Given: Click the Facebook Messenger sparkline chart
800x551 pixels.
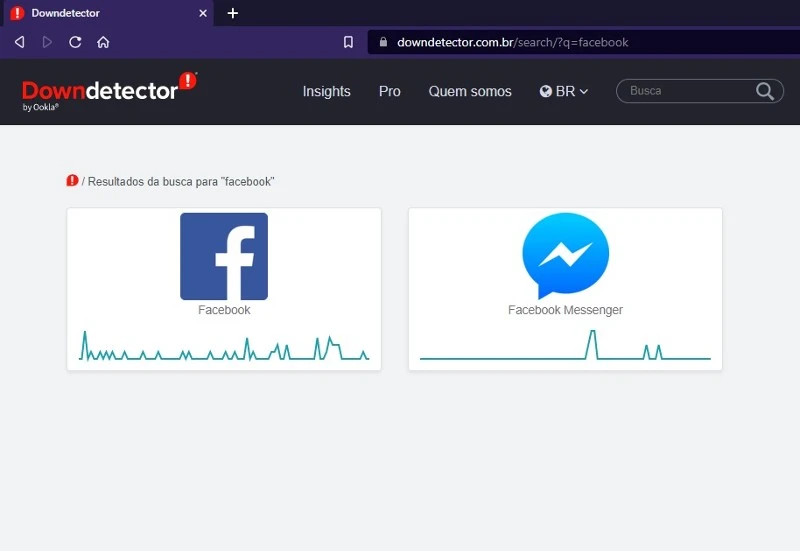Looking at the screenshot, I should (x=565, y=345).
